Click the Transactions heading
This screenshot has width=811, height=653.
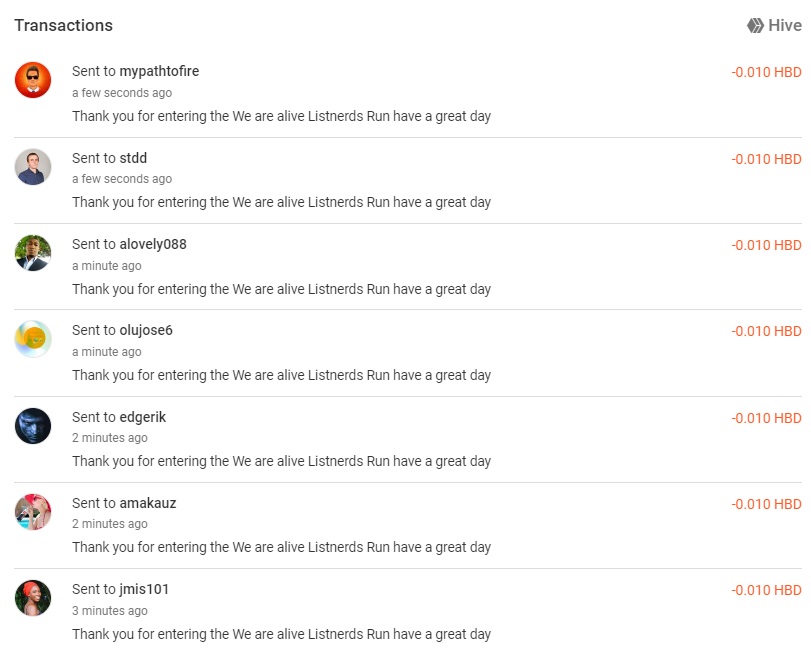pos(64,25)
